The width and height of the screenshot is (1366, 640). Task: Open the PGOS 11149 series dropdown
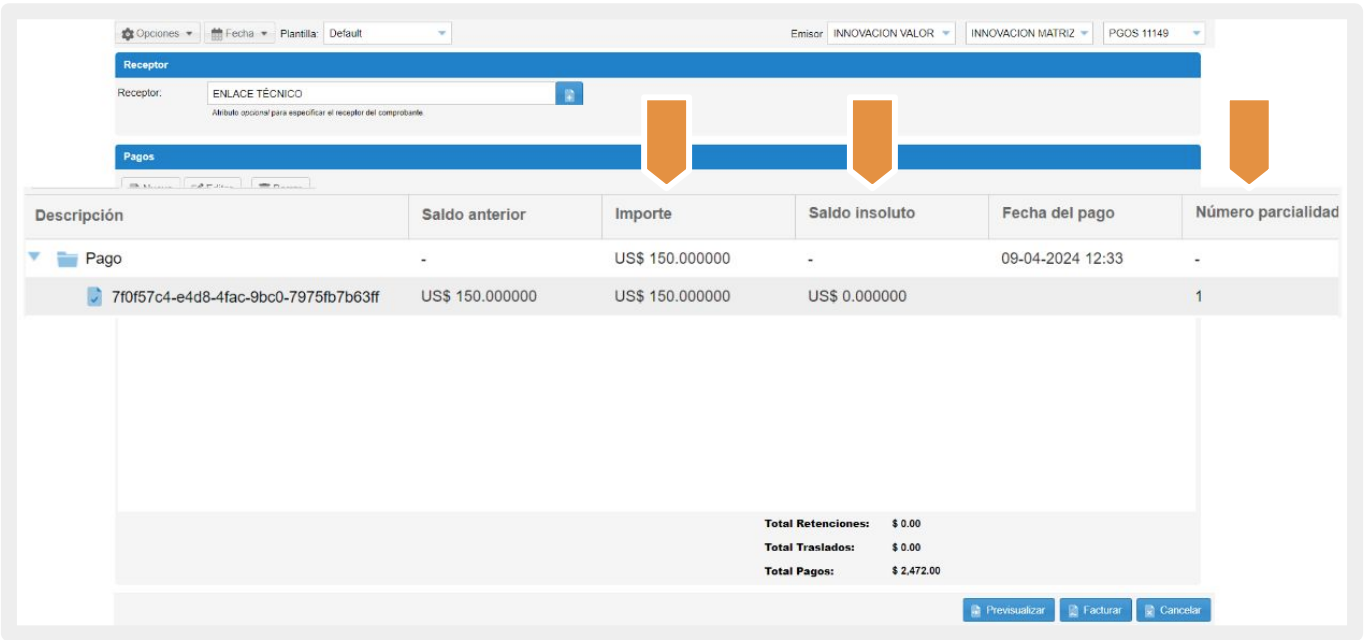click(x=1195, y=34)
